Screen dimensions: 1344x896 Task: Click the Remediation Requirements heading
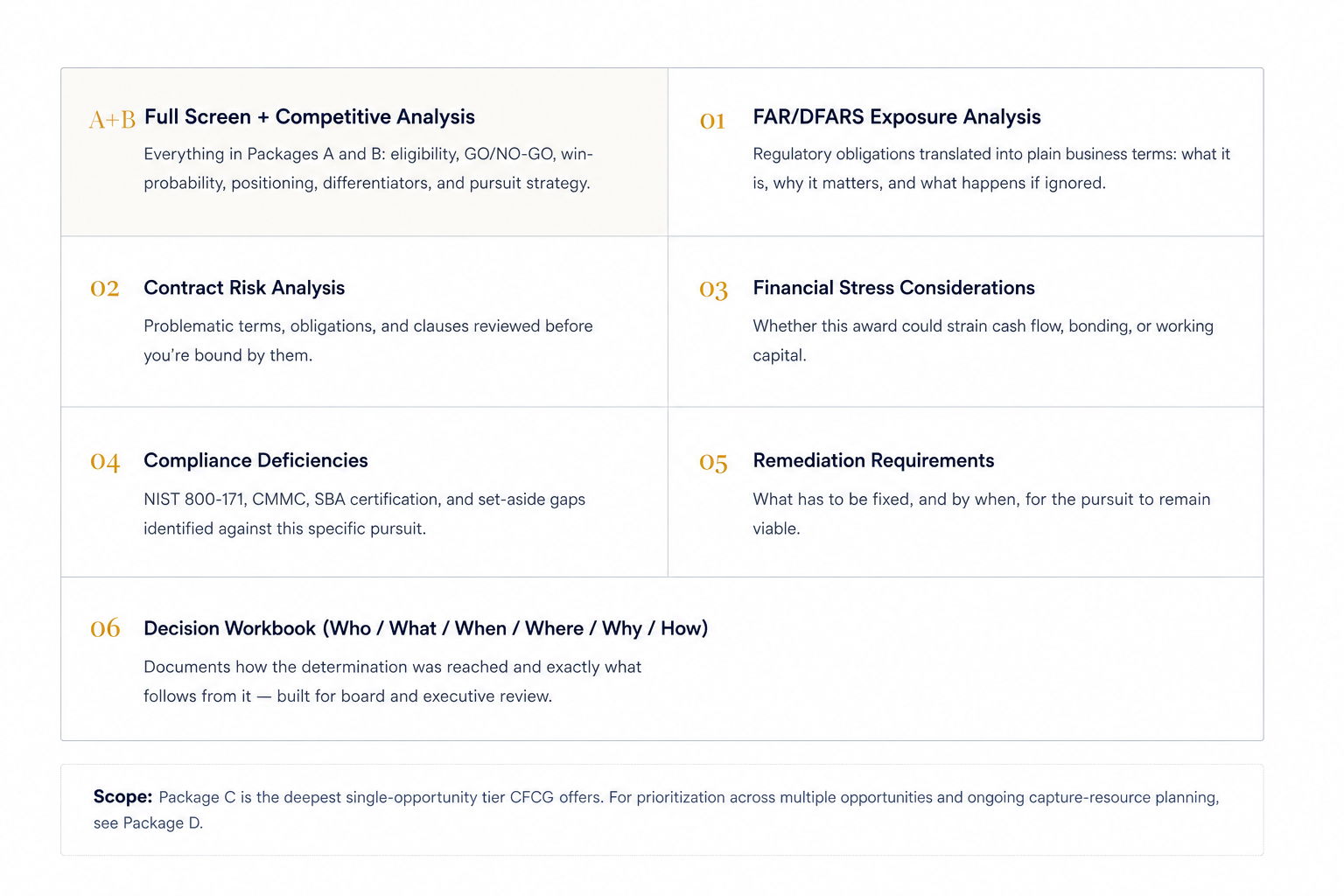pos(873,460)
